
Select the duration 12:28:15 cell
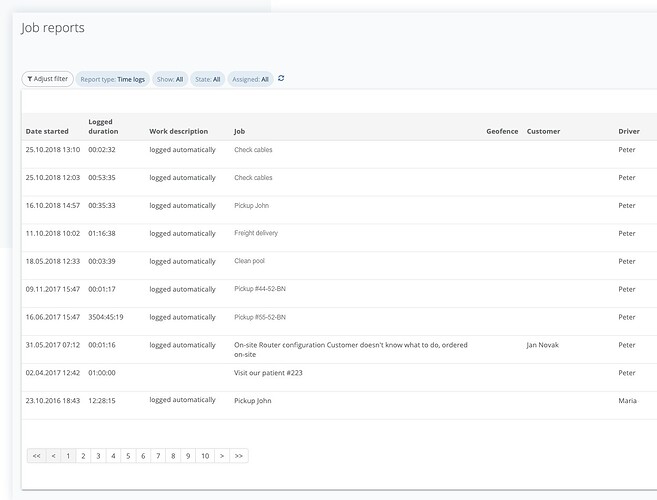(101, 401)
